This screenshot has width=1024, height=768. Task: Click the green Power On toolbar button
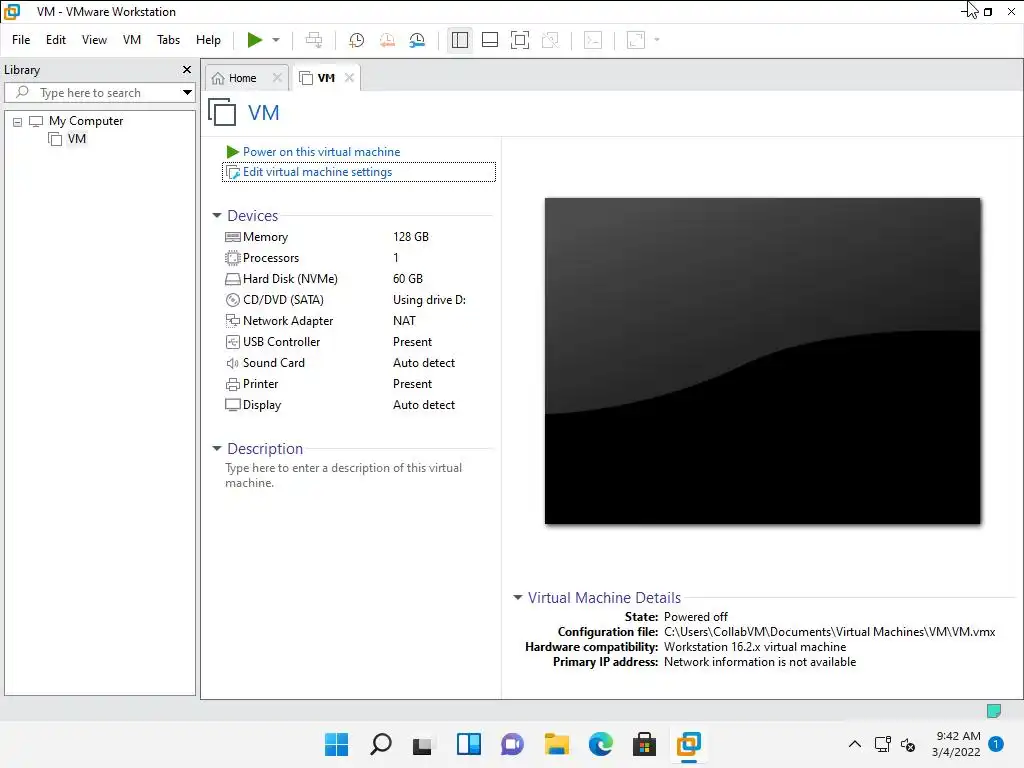[x=255, y=40]
